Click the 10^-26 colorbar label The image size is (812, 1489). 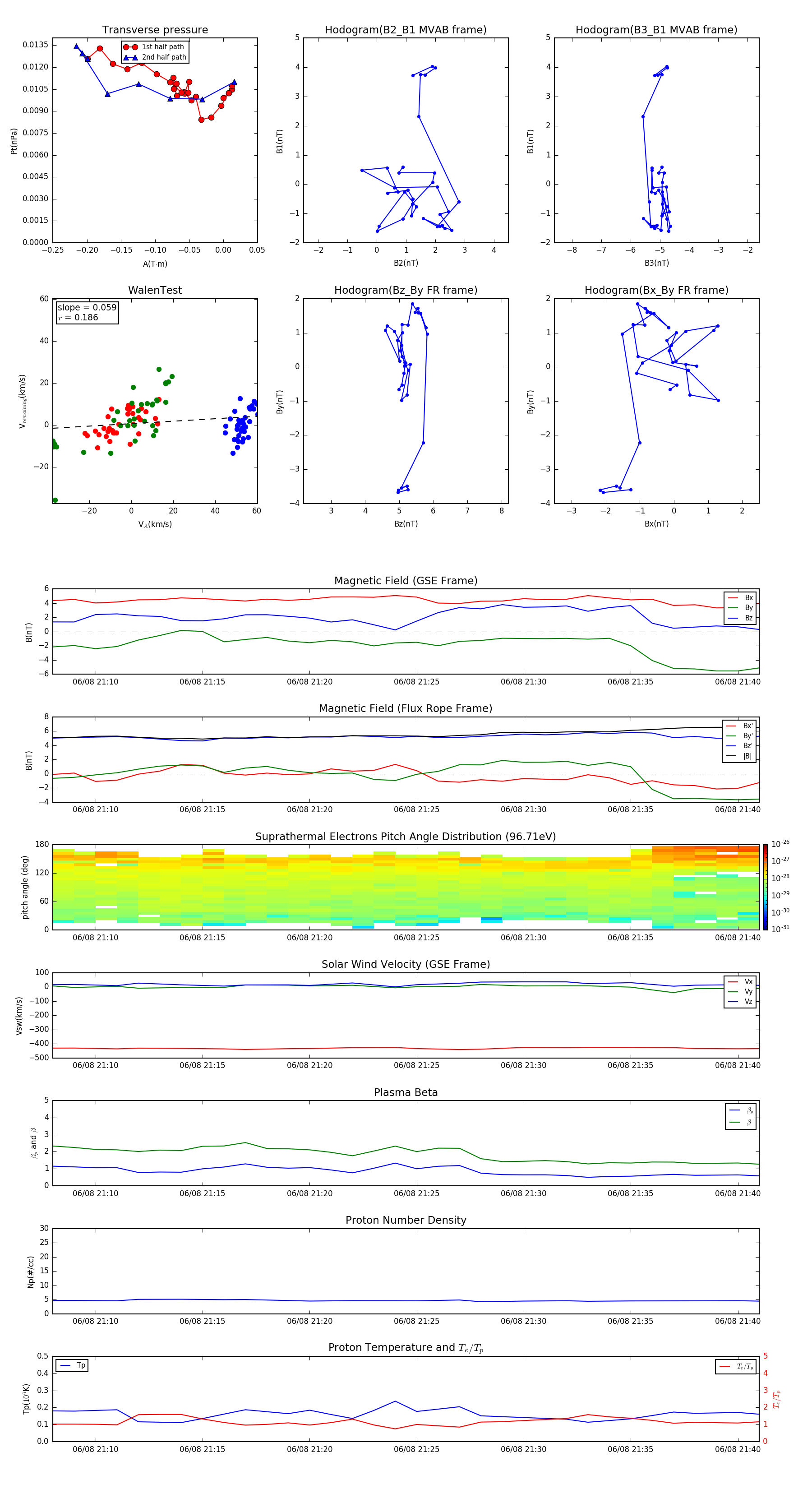click(780, 844)
